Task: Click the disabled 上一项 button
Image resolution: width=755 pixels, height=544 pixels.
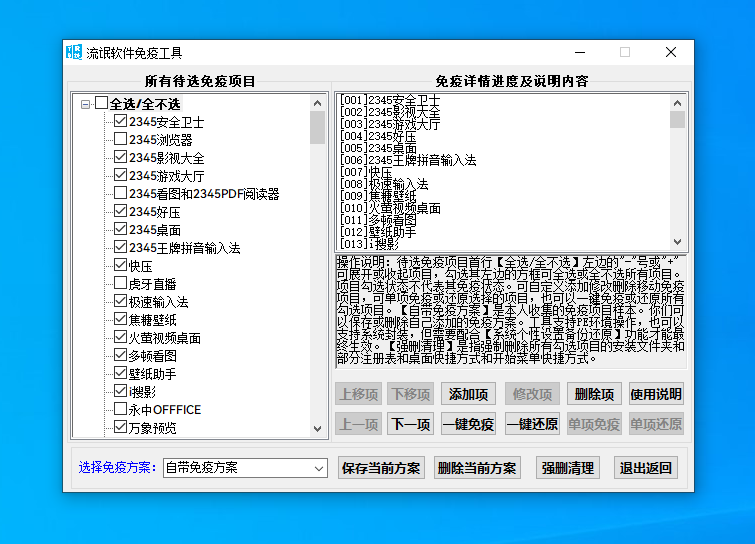Action: (359, 424)
